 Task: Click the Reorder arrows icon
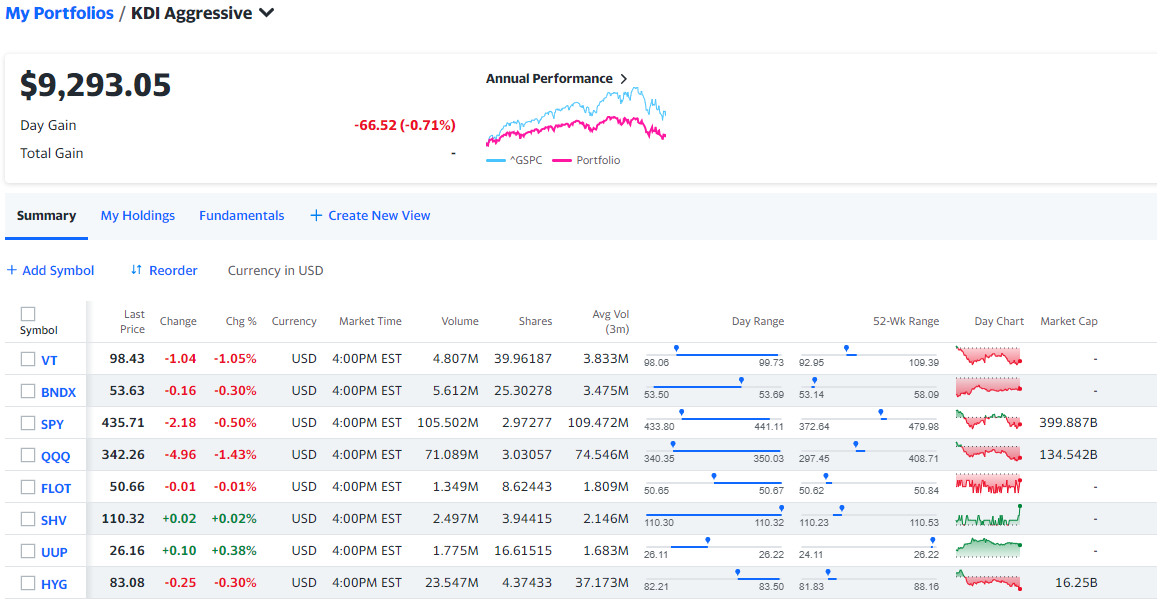pos(136,270)
